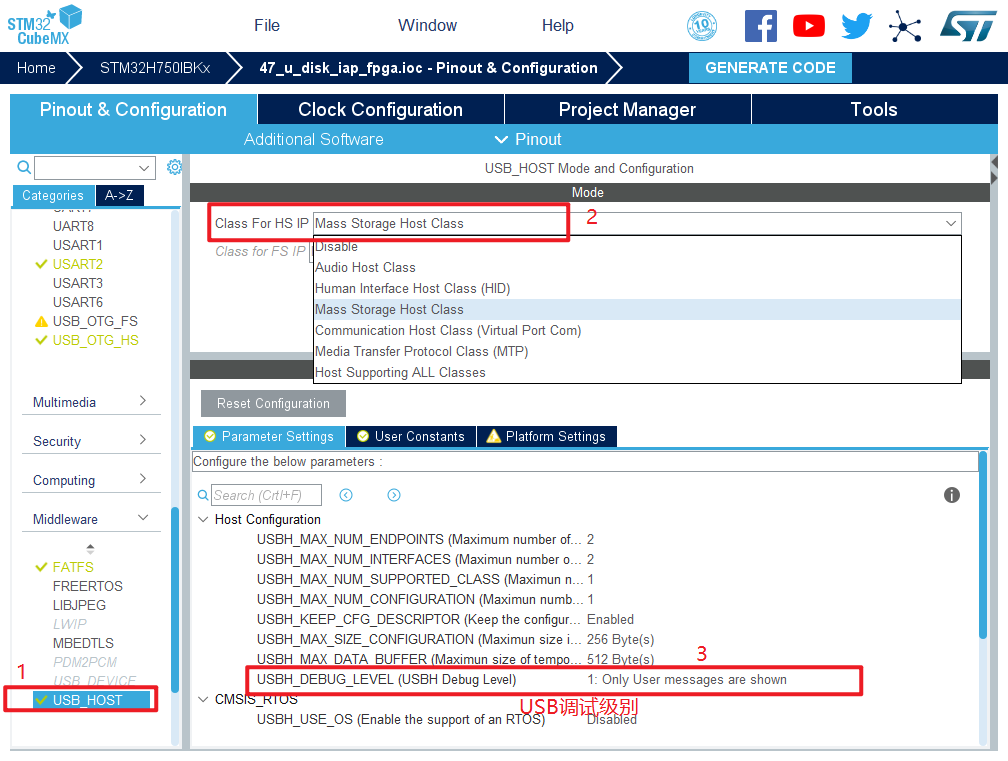
Task: Open the Twitter bird icon
Action: tap(857, 26)
